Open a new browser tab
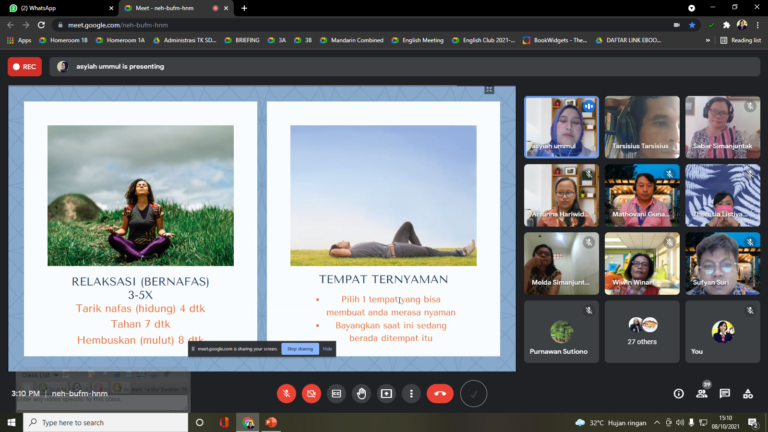The height and width of the screenshot is (432, 768). point(244,8)
